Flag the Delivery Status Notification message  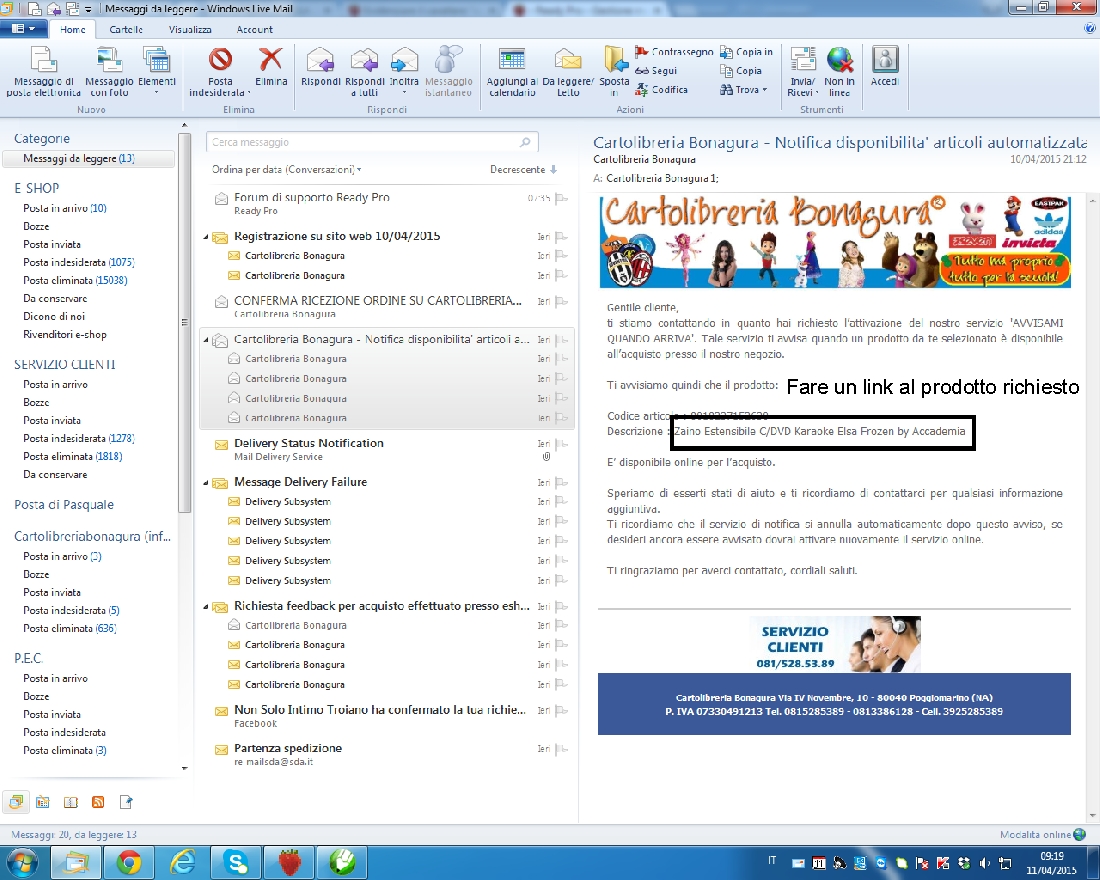tap(561, 444)
